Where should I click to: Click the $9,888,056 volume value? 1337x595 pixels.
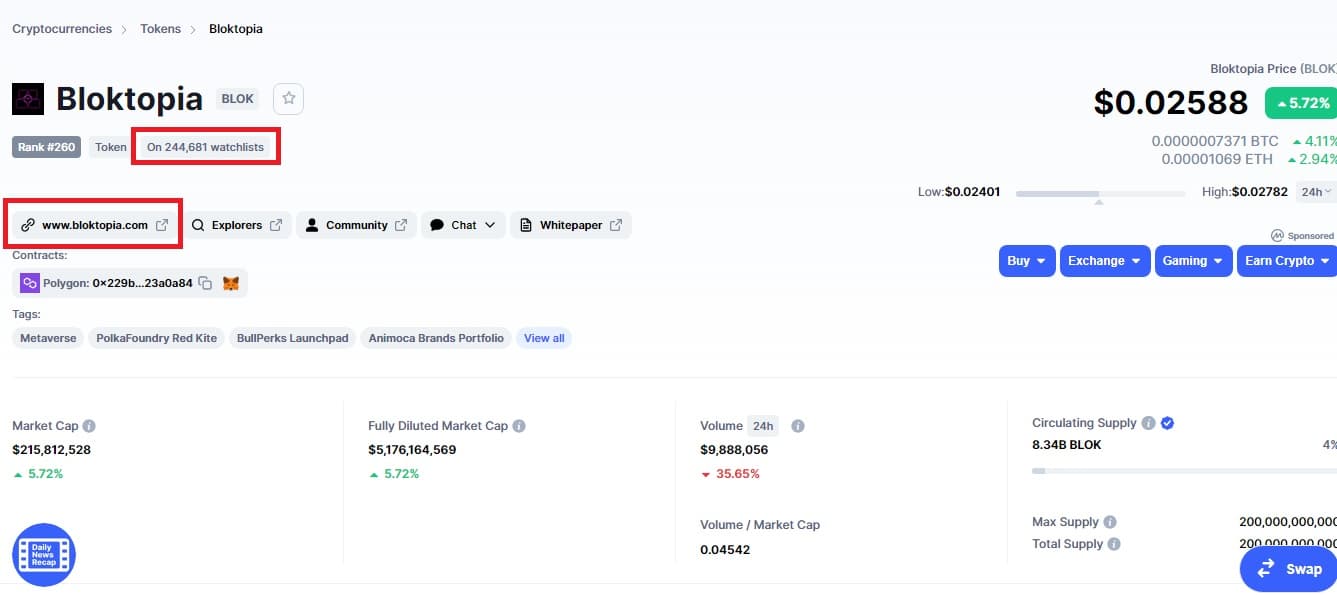[734, 450]
